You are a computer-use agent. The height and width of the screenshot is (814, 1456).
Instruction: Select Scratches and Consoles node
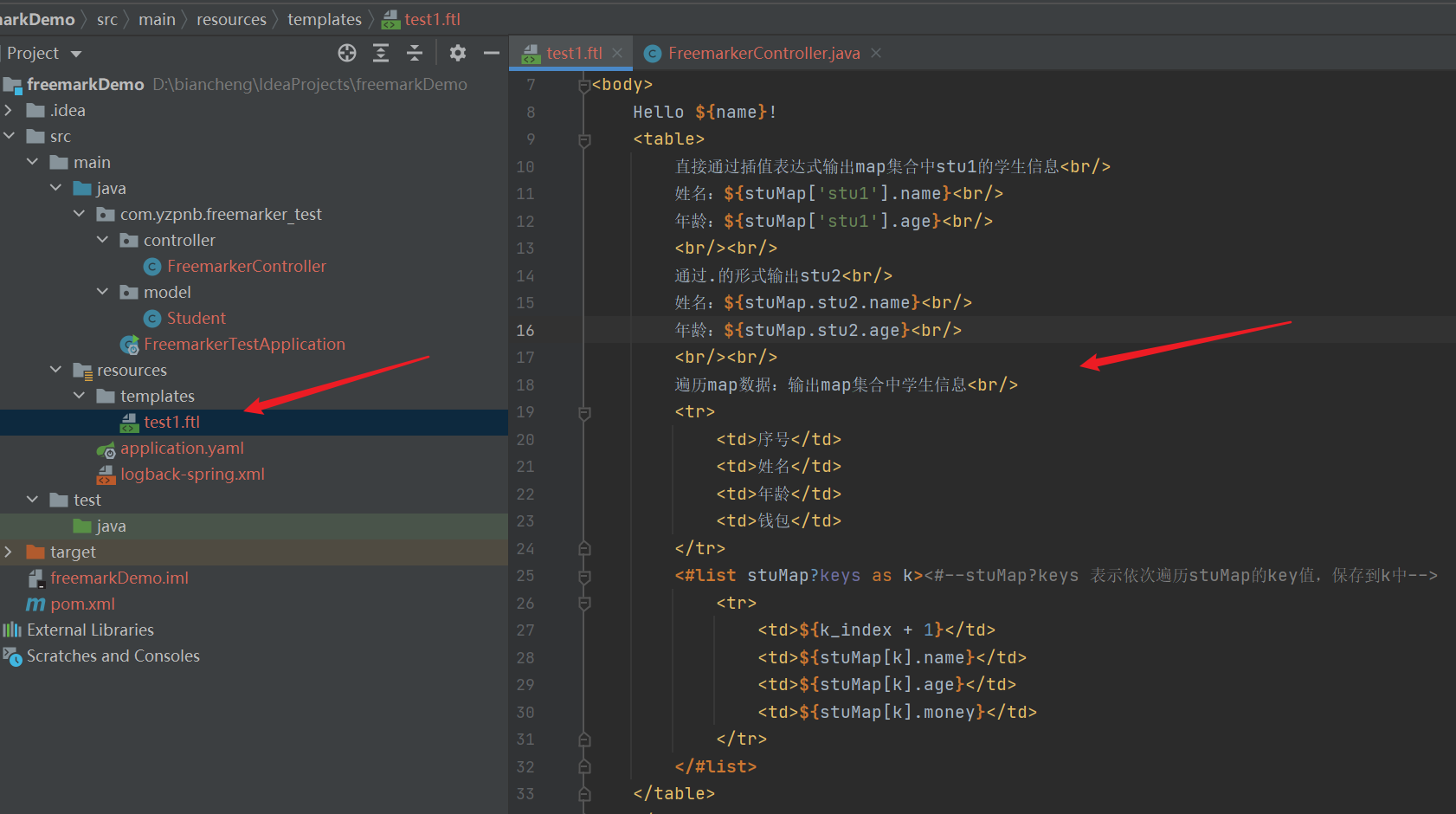tap(113, 656)
